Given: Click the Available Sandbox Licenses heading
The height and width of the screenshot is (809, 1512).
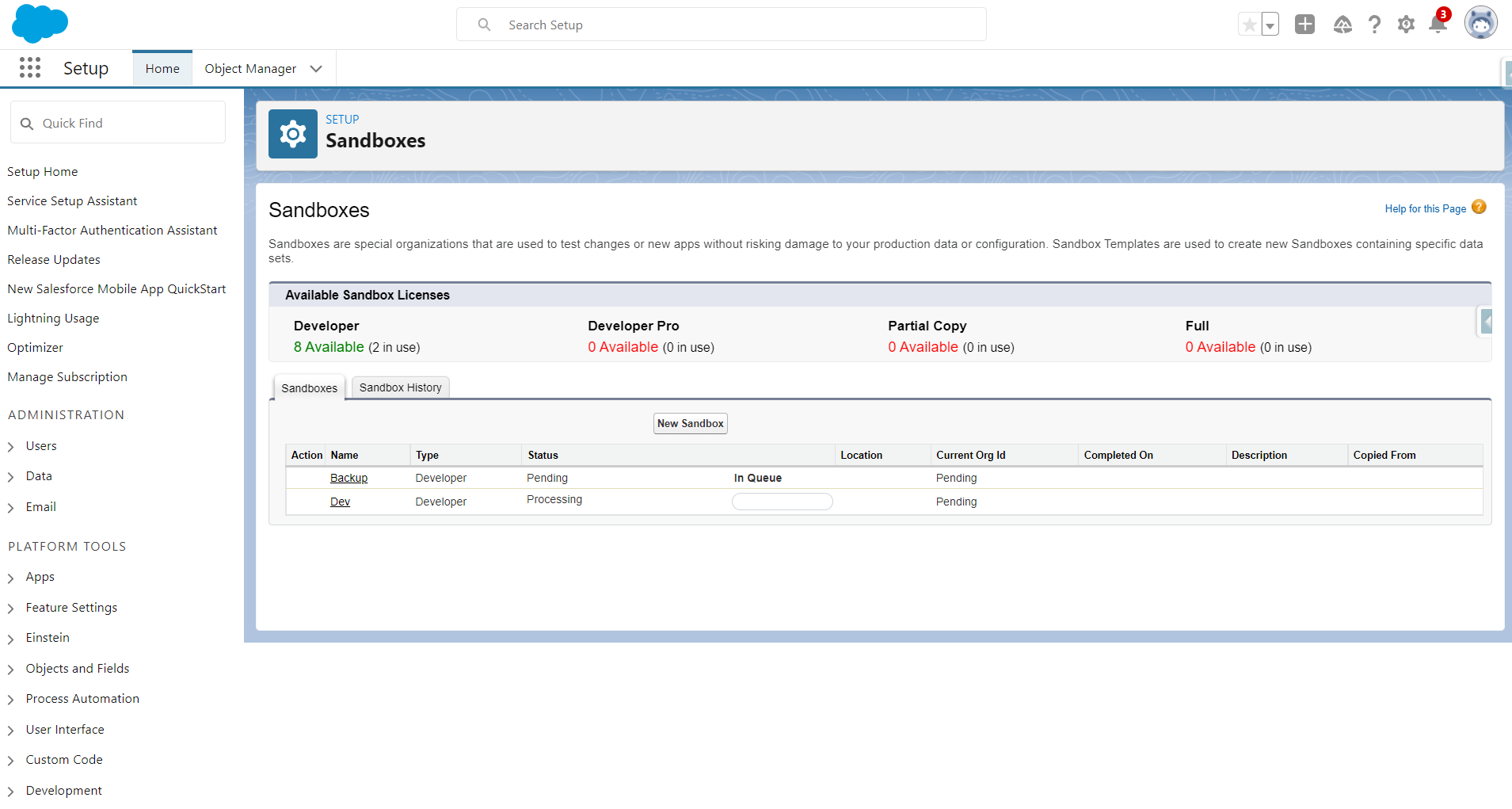Looking at the screenshot, I should tap(368, 295).
